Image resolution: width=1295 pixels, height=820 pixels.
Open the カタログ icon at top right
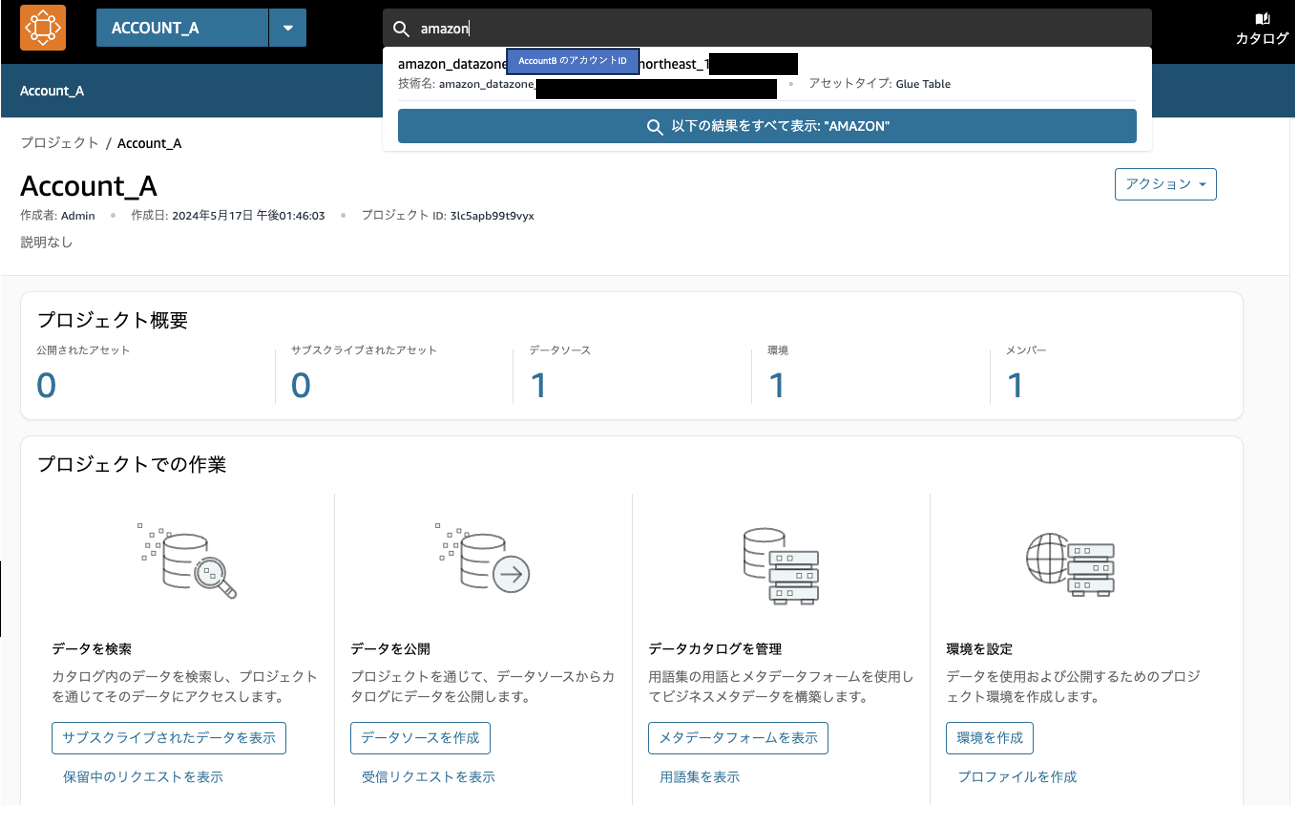click(x=1261, y=27)
